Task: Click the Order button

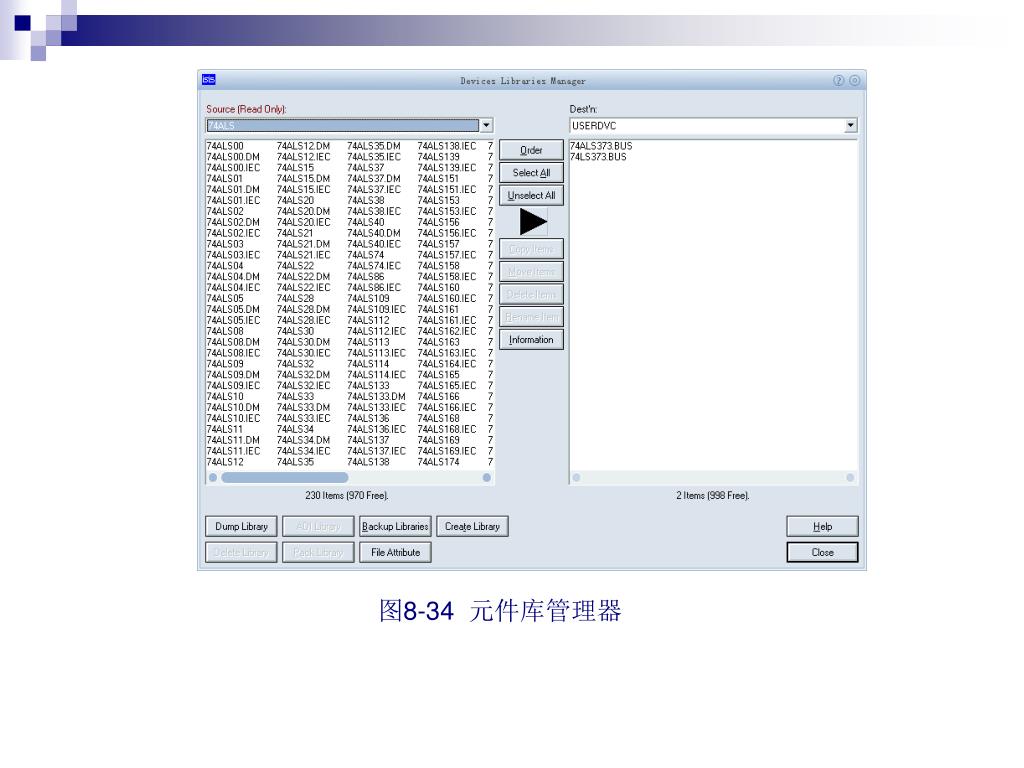Action: tap(531, 150)
